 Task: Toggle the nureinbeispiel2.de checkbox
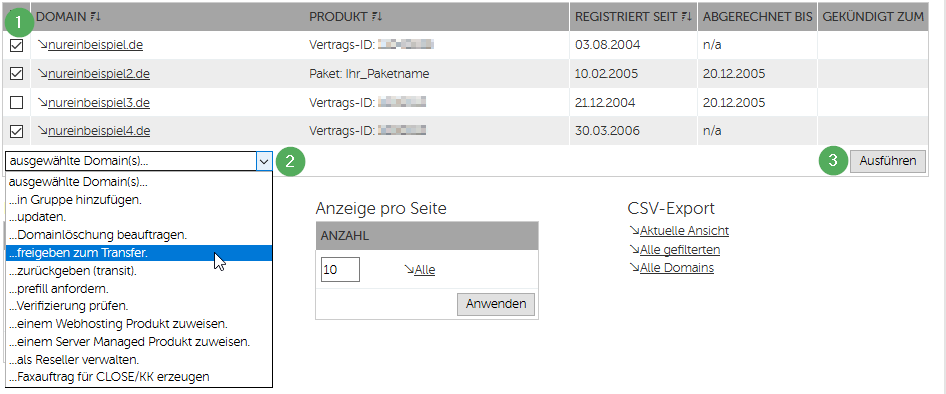[17, 74]
